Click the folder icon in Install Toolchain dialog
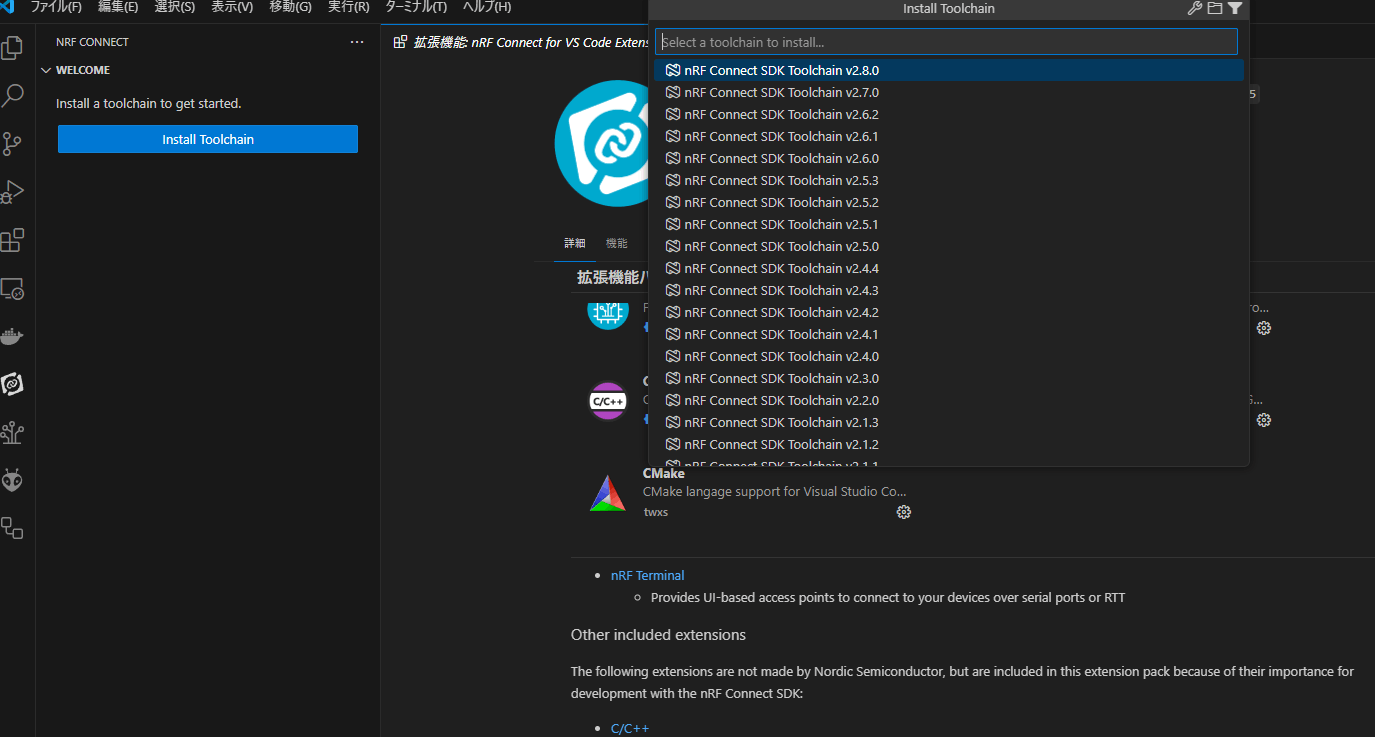Viewport: 1375px width, 737px height. 1215,8
